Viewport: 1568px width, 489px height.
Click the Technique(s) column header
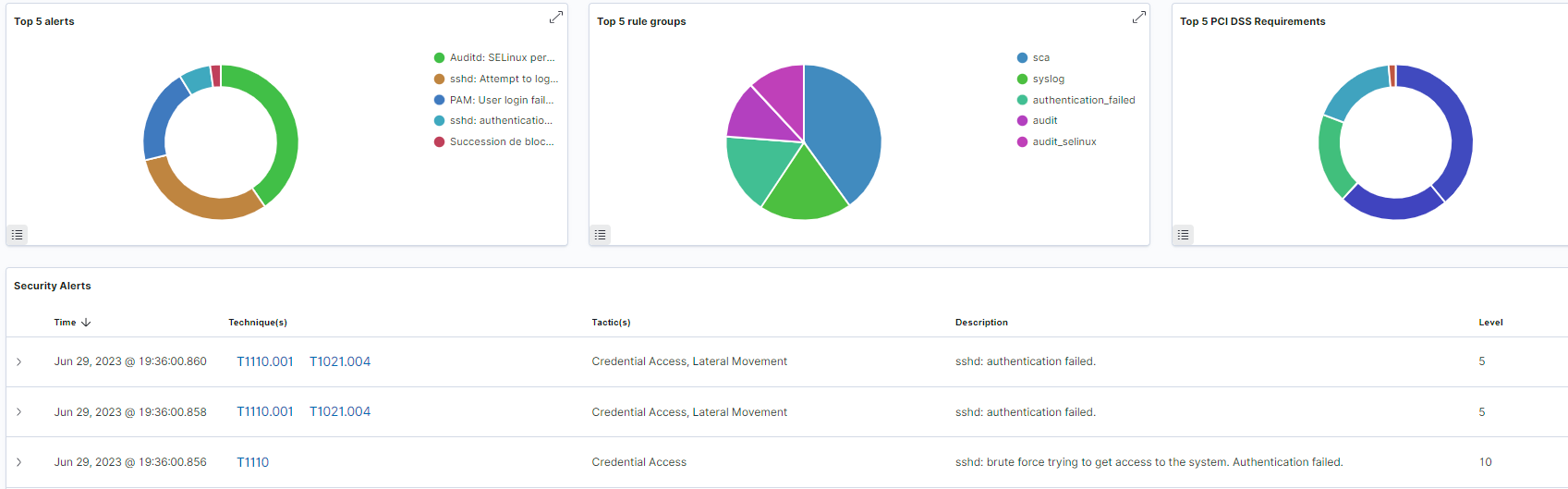257,323
